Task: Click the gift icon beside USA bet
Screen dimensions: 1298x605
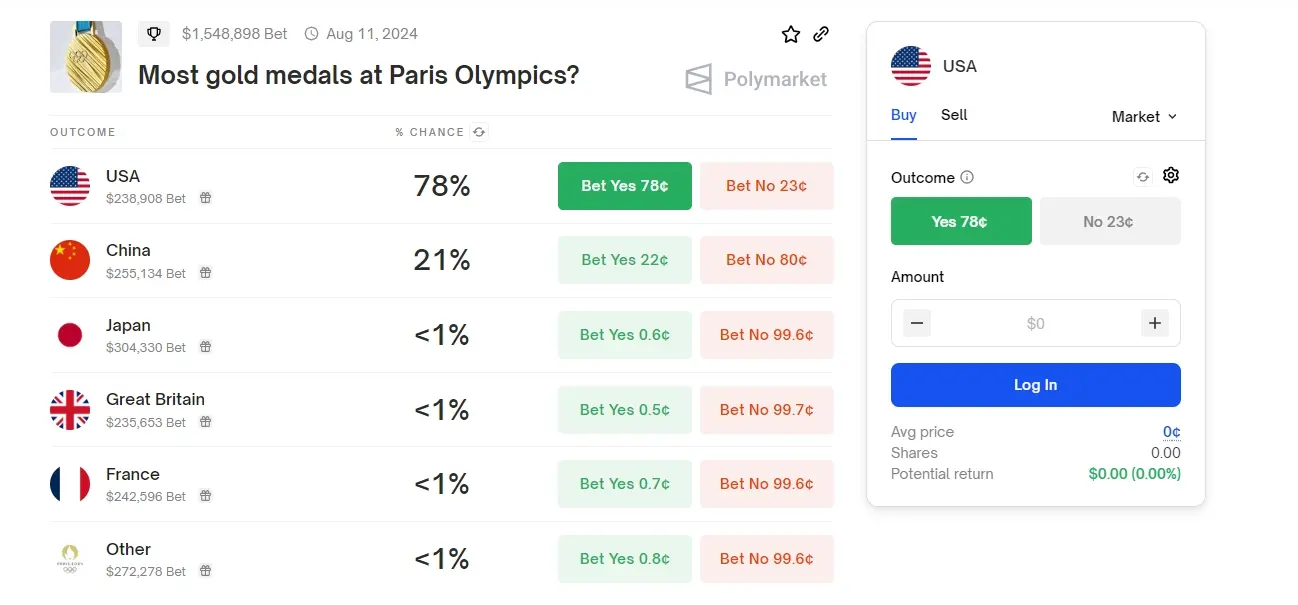Action: click(205, 198)
